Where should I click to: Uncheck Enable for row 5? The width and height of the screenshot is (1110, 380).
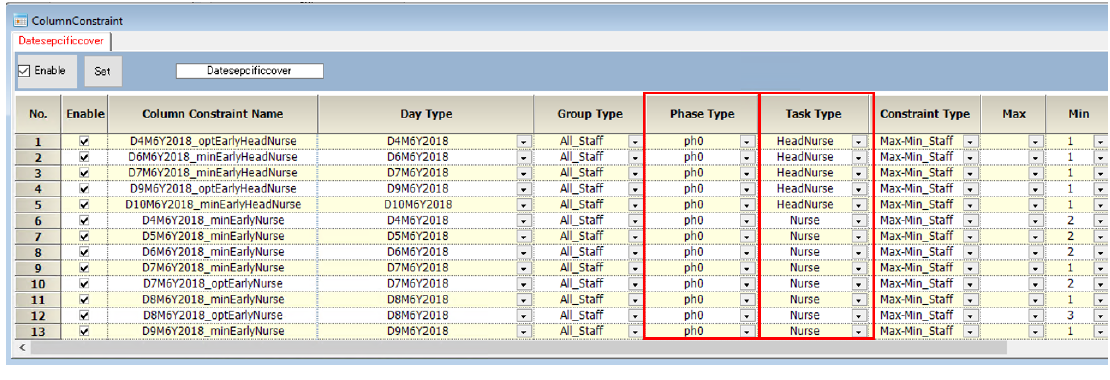(x=85, y=205)
